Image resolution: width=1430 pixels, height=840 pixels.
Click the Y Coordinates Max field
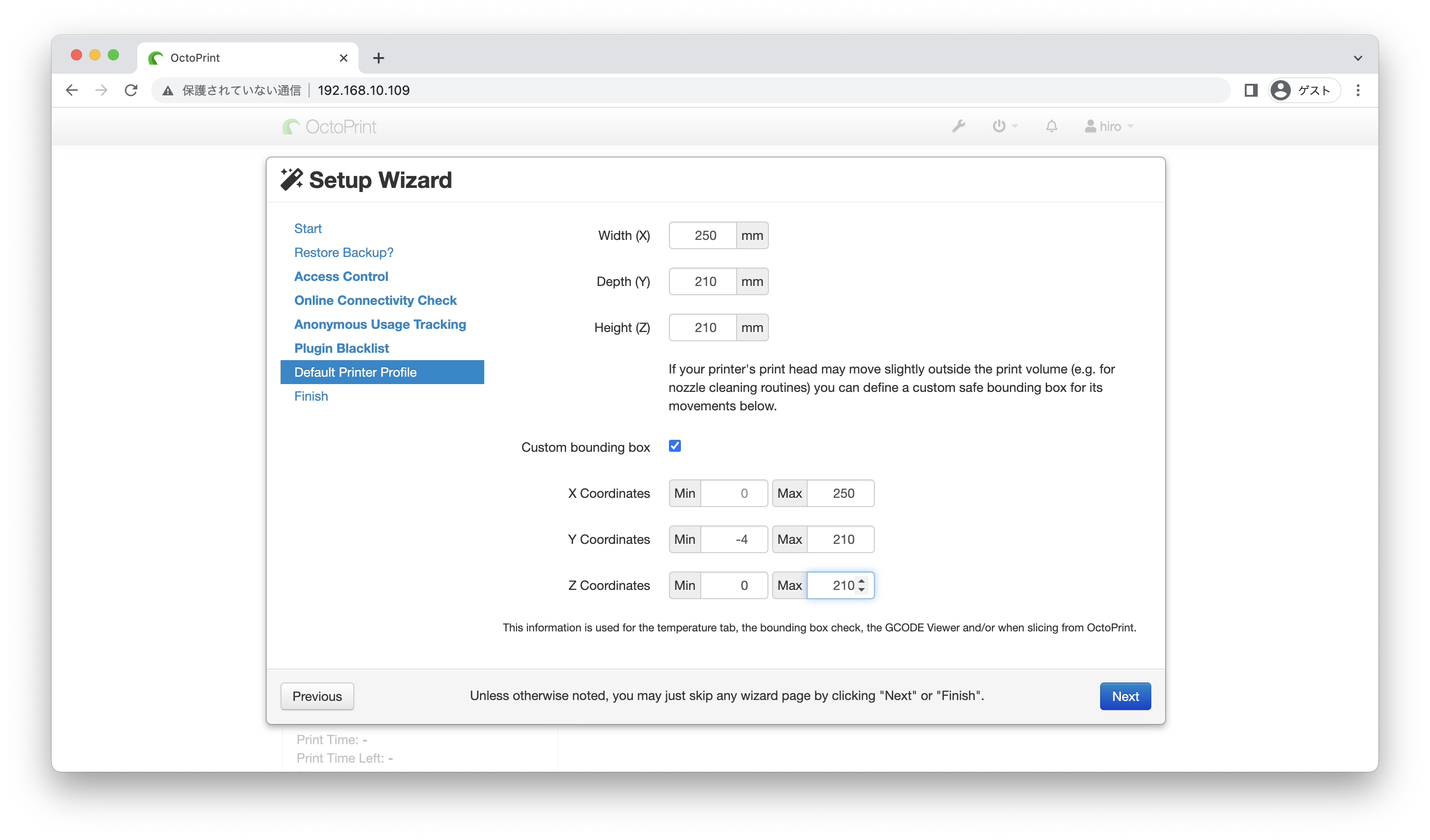[840, 539]
